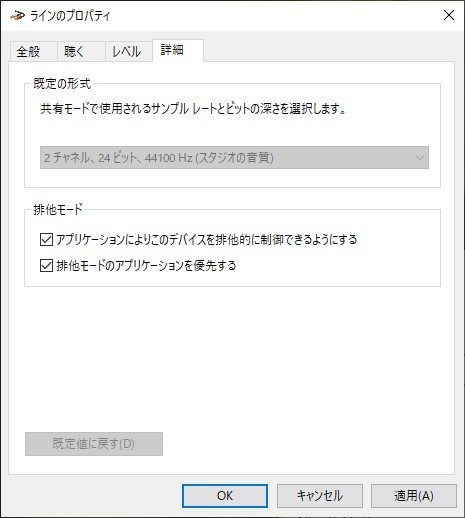The height and width of the screenshot is (518, 465).
Task: Uncheck アプリケーションによりこのデバイスを排他的に制御 checkbox
Action: [x=46, y=239]
